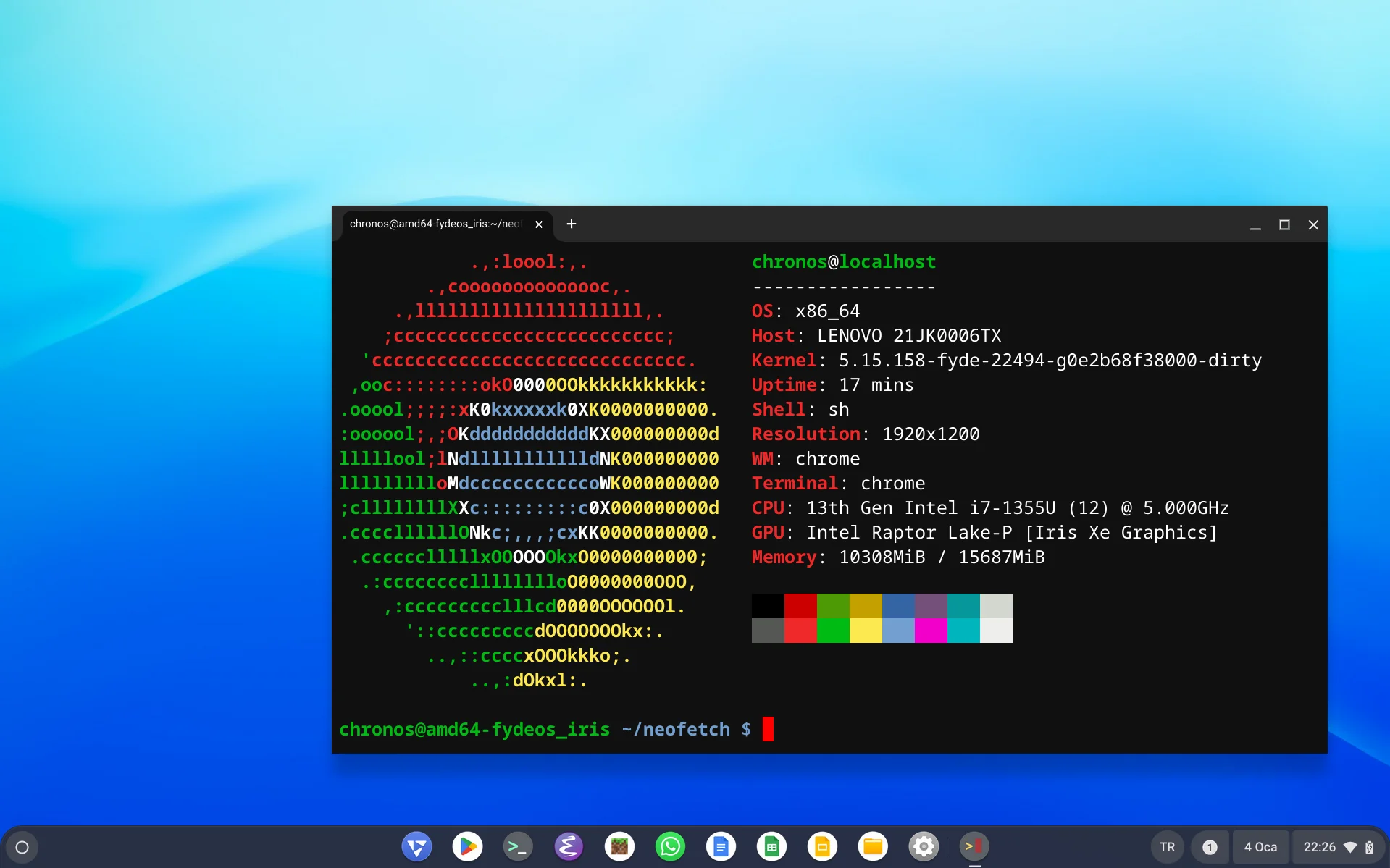Launch WhatsApp from the shelf

[x=670, y=846]
